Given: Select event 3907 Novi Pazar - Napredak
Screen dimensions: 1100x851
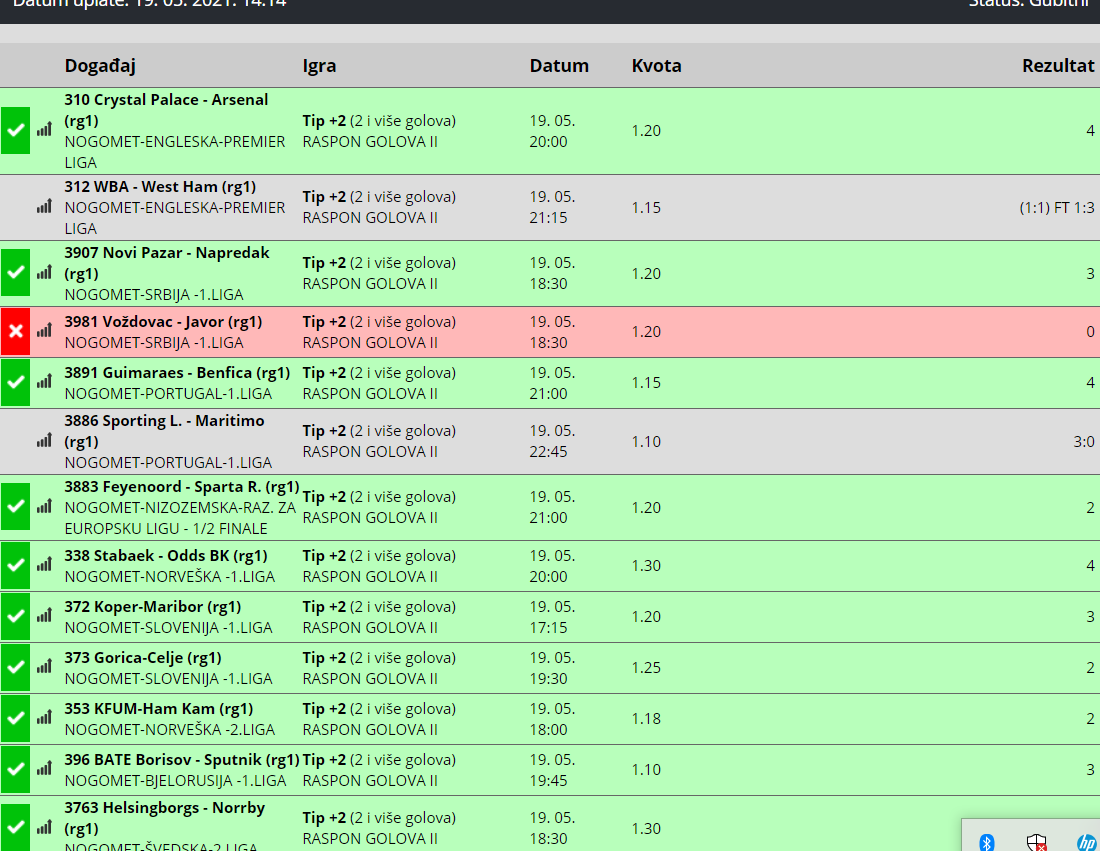Looking at the screenshot, I should (x=167, y=263).
